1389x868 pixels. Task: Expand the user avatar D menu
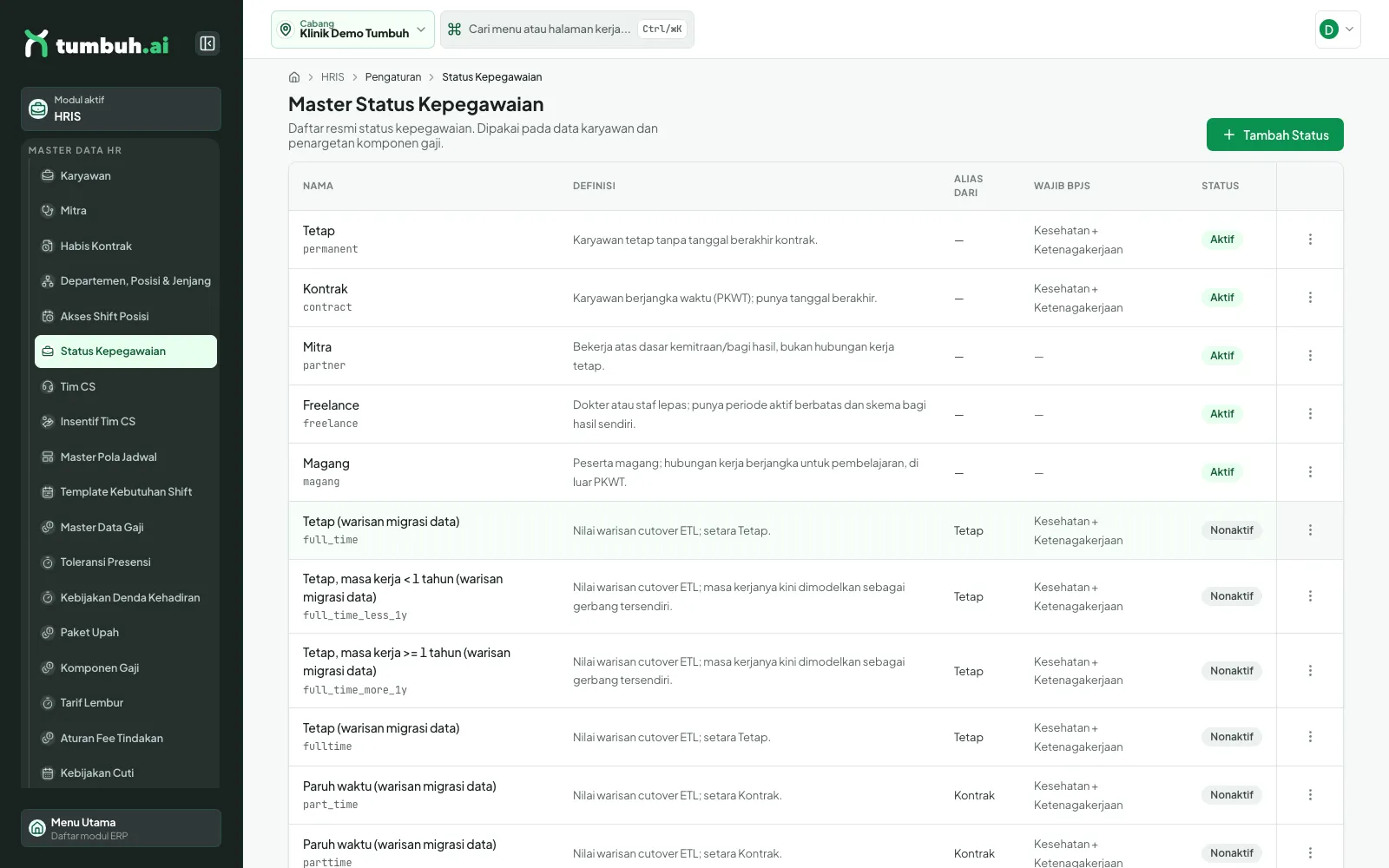(1338, 30)
